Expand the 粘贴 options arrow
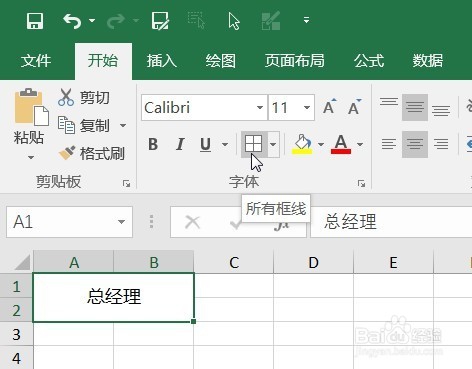Image resolution: width=472 pixels, height=369 pixels. (x=31, y=157)
